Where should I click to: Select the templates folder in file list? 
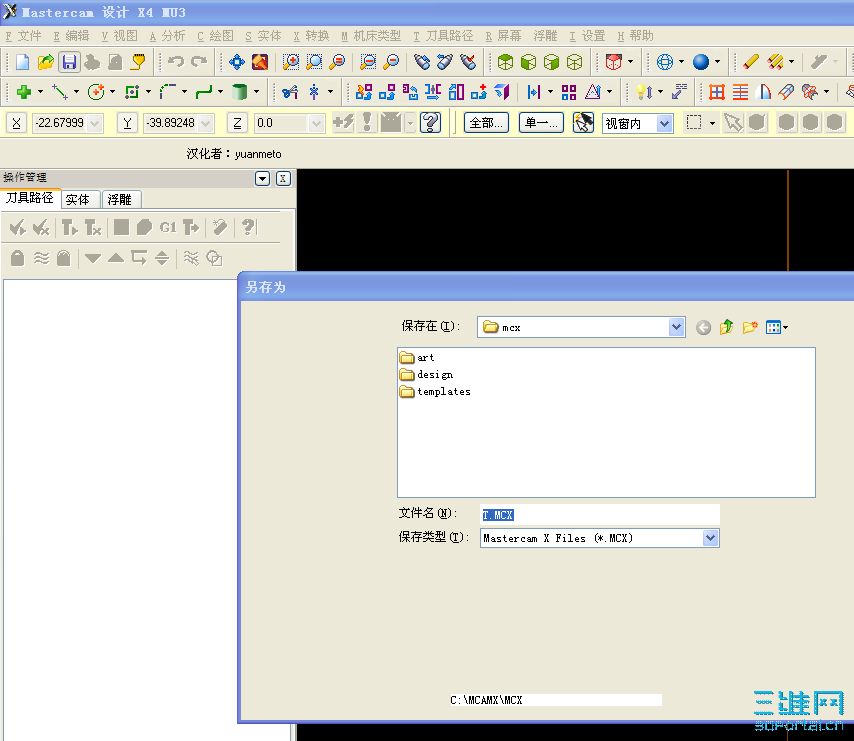click(x=435, y=391)
